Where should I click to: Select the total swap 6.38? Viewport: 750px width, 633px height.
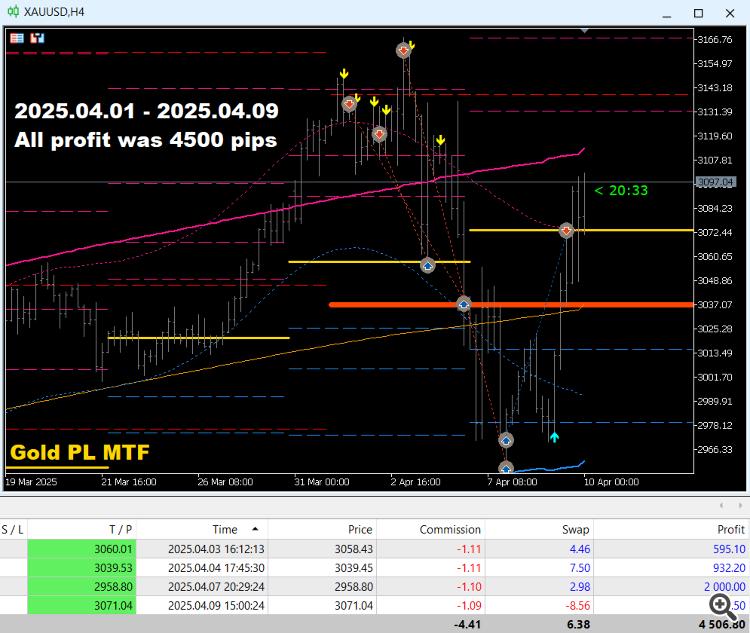point(578,624)
